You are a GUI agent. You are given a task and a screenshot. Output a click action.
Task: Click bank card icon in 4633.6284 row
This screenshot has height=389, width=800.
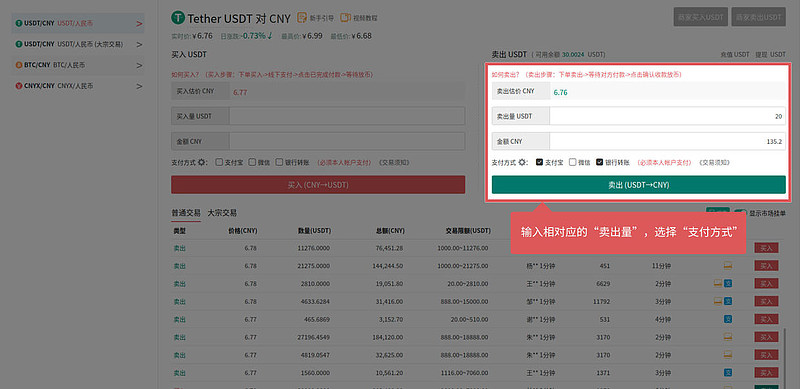718,301
